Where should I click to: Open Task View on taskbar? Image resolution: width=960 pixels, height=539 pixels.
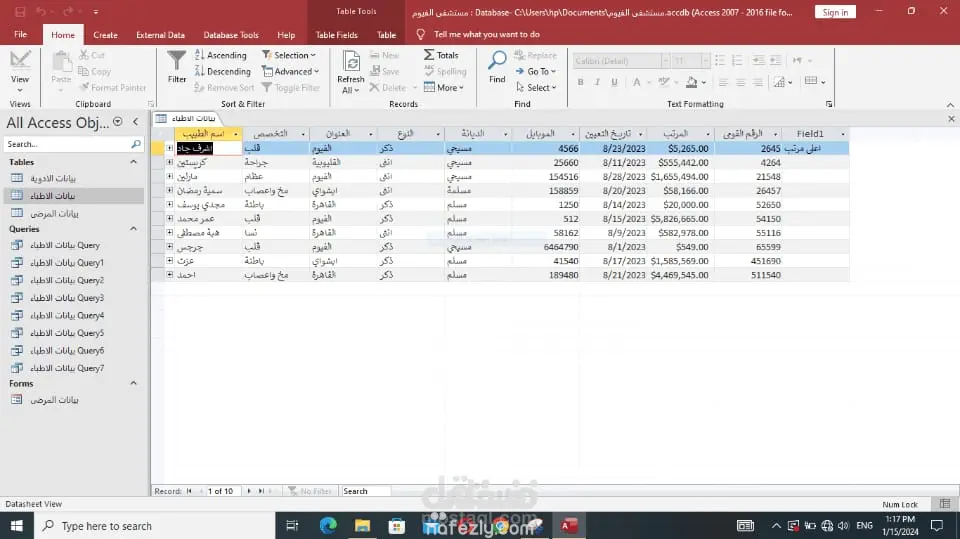point(293,526)
